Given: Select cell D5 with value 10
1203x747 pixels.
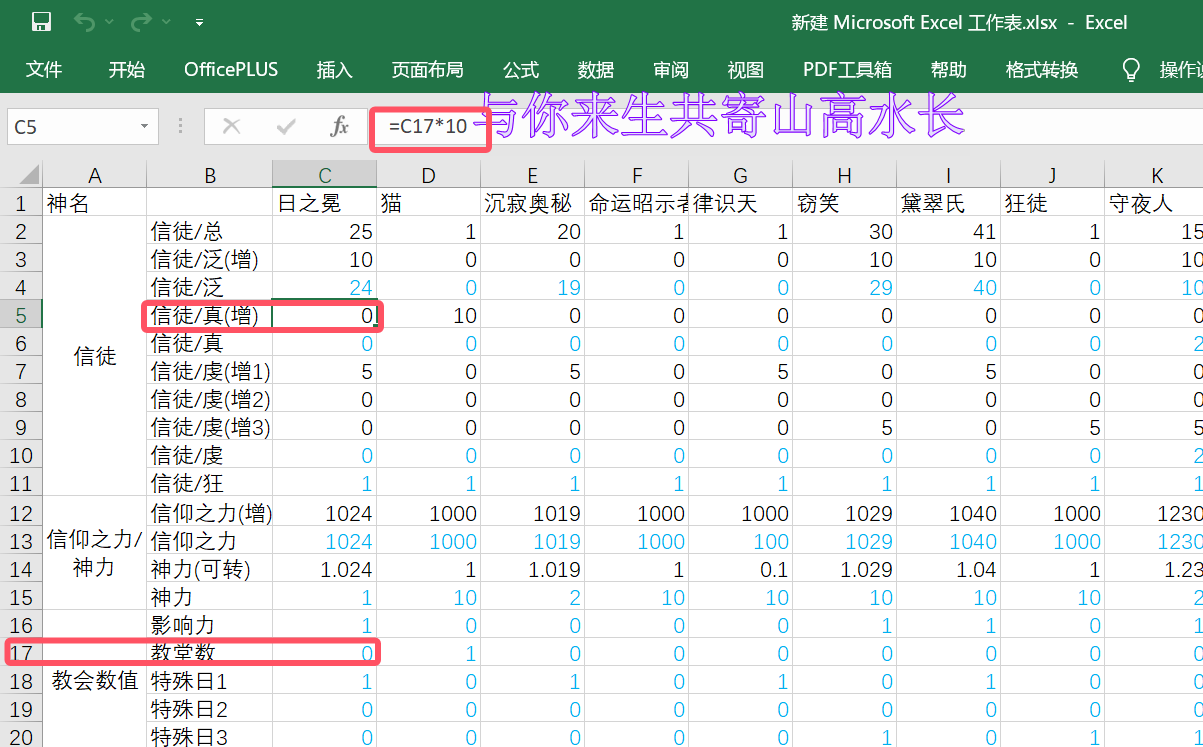Looking at the screenshot, I should point(428,316).
